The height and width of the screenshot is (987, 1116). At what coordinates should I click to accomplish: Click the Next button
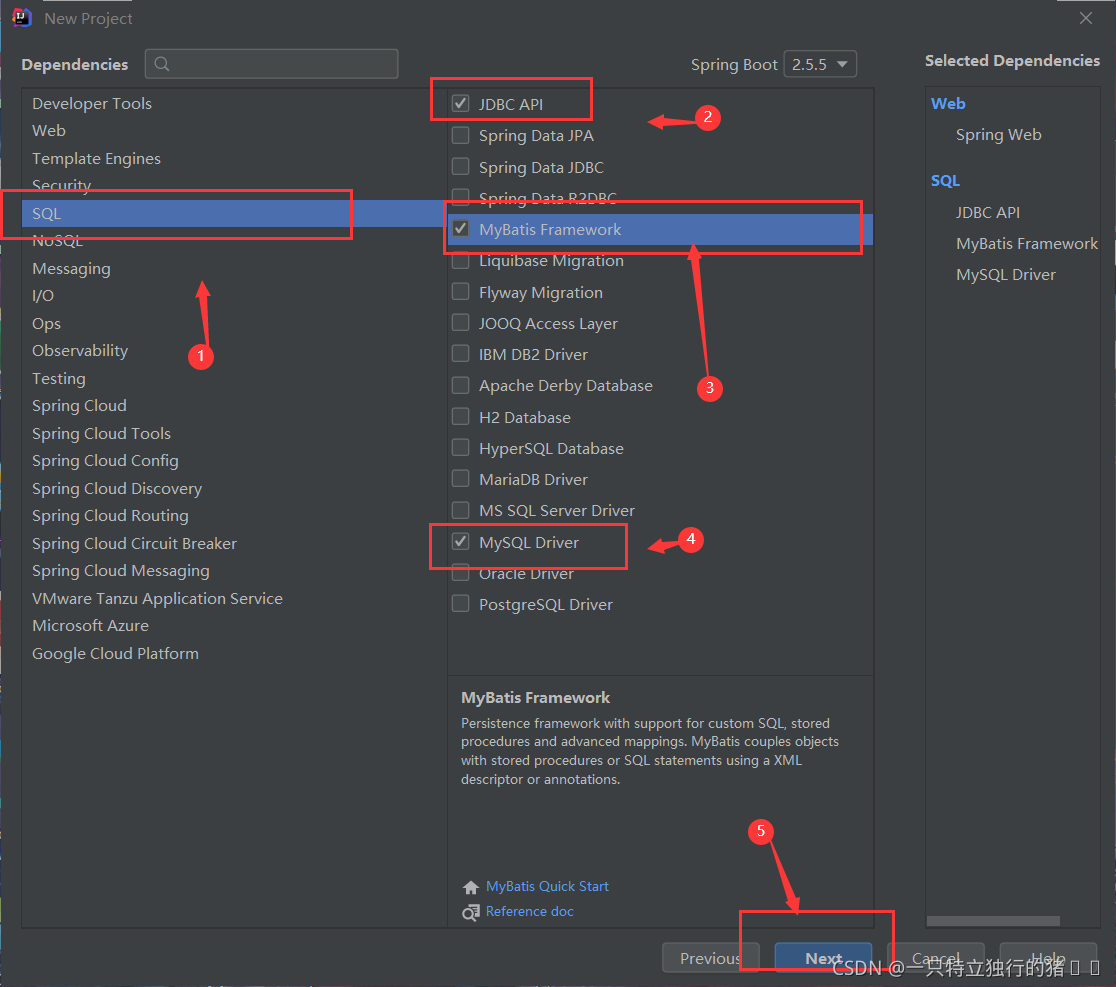(x=823, y=958)
